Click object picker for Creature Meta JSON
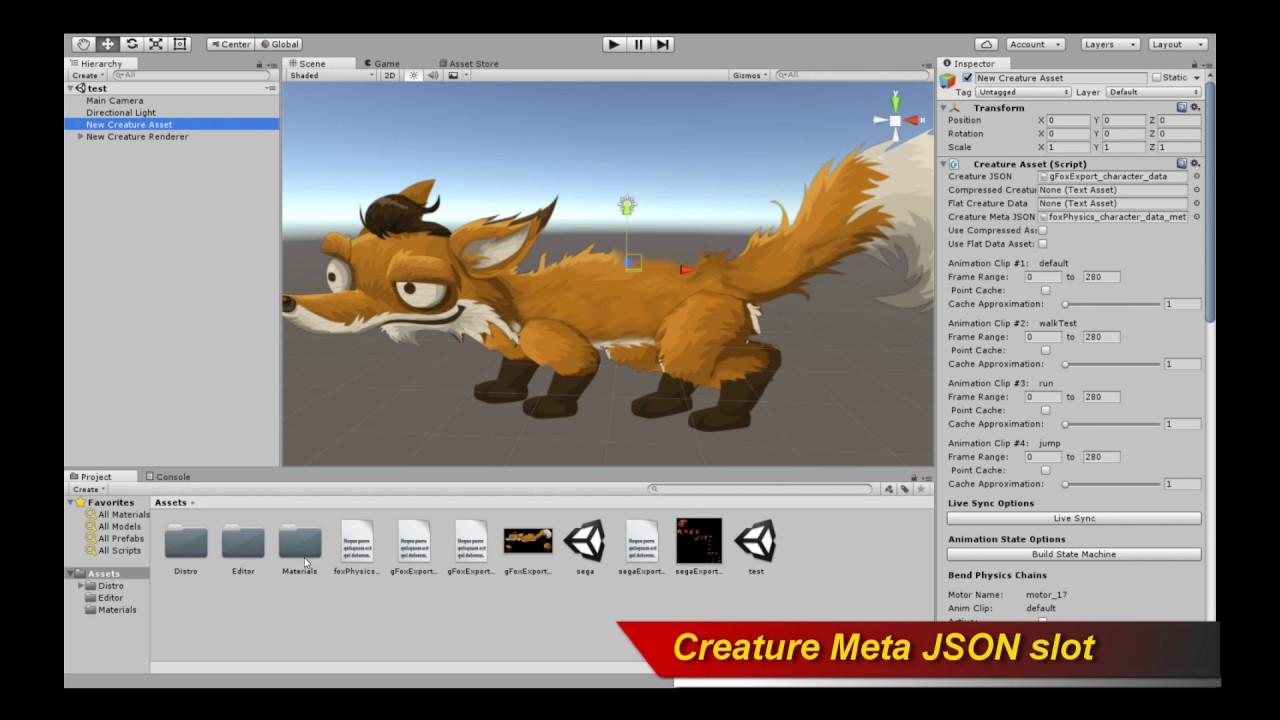The height and width of the screenshot is (720, 1280). click(x=1197, y=217)
